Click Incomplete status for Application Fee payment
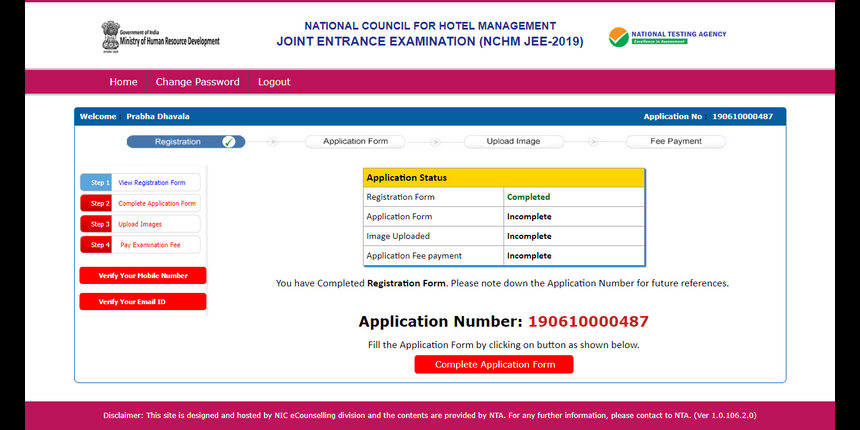 click(529, 256)
